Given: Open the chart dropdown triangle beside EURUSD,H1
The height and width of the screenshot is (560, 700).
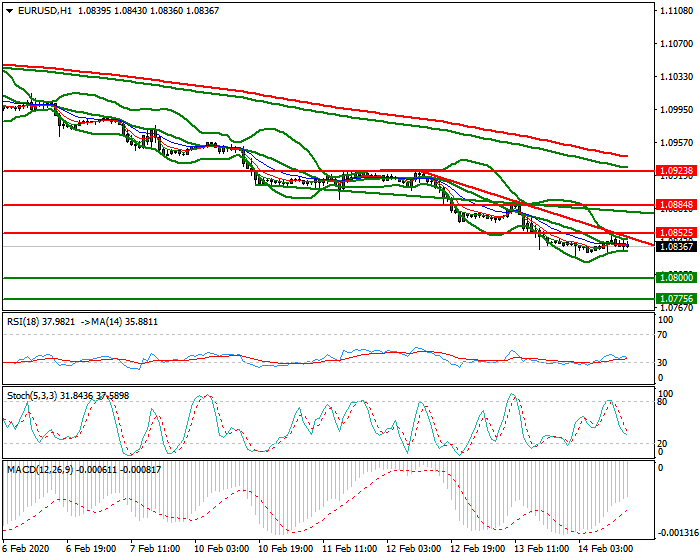Looking at the screenshot, I should pyautogui.click(x=10, y=11).
